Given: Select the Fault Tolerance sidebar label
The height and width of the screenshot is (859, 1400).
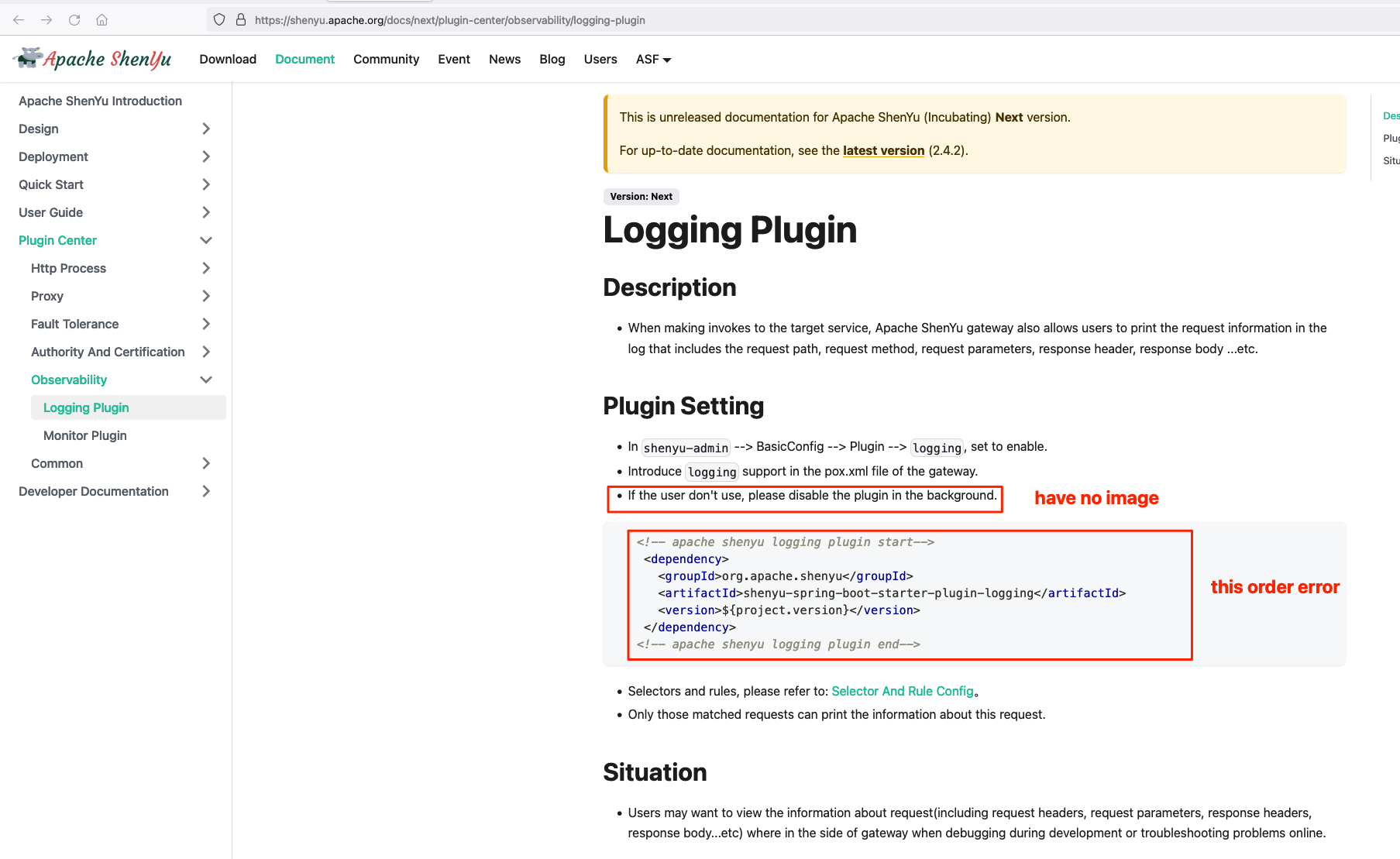Looking at the screenshot, I should pos(74,324).
